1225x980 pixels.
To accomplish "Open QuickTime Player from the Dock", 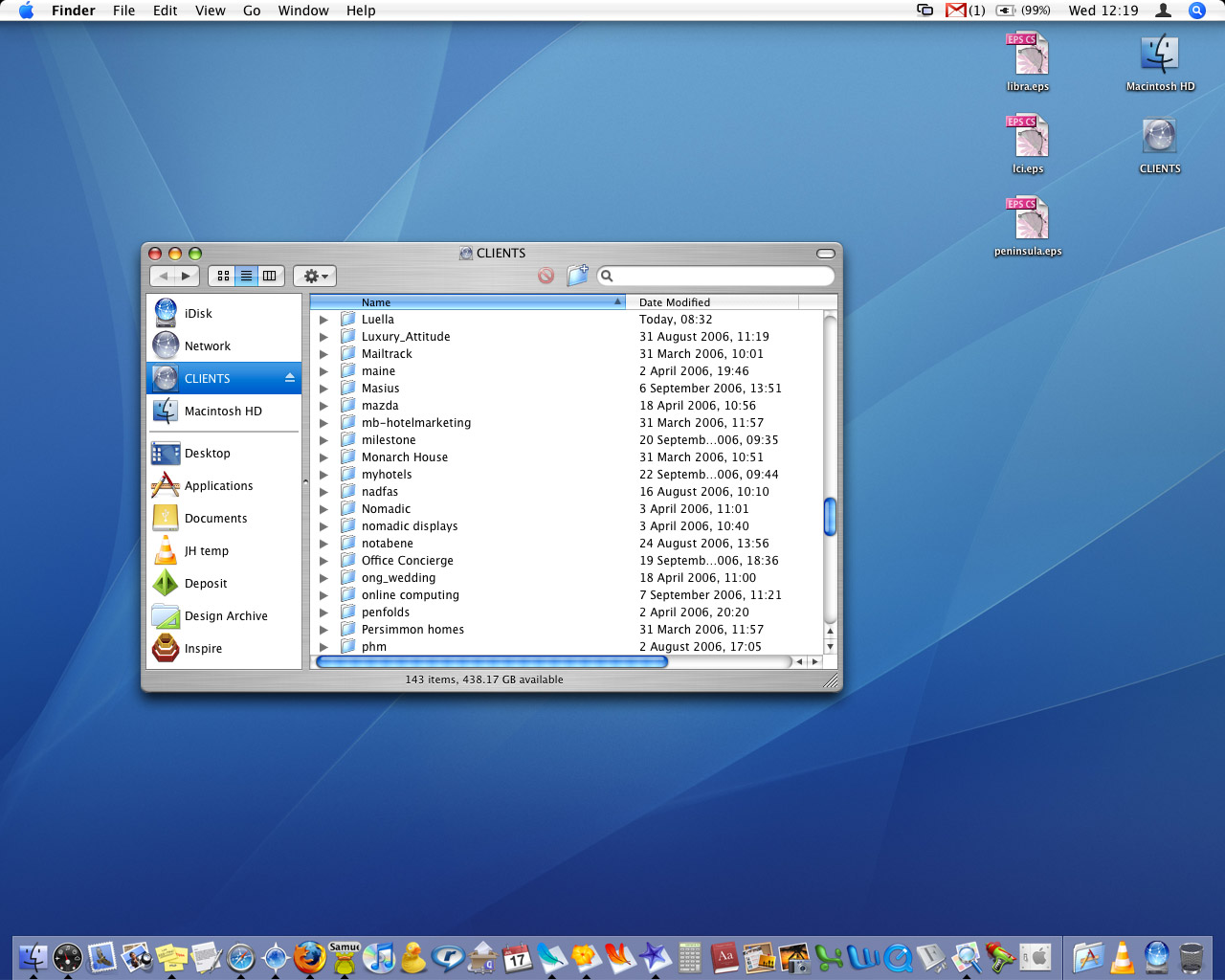I will click(x=898, y=956).
